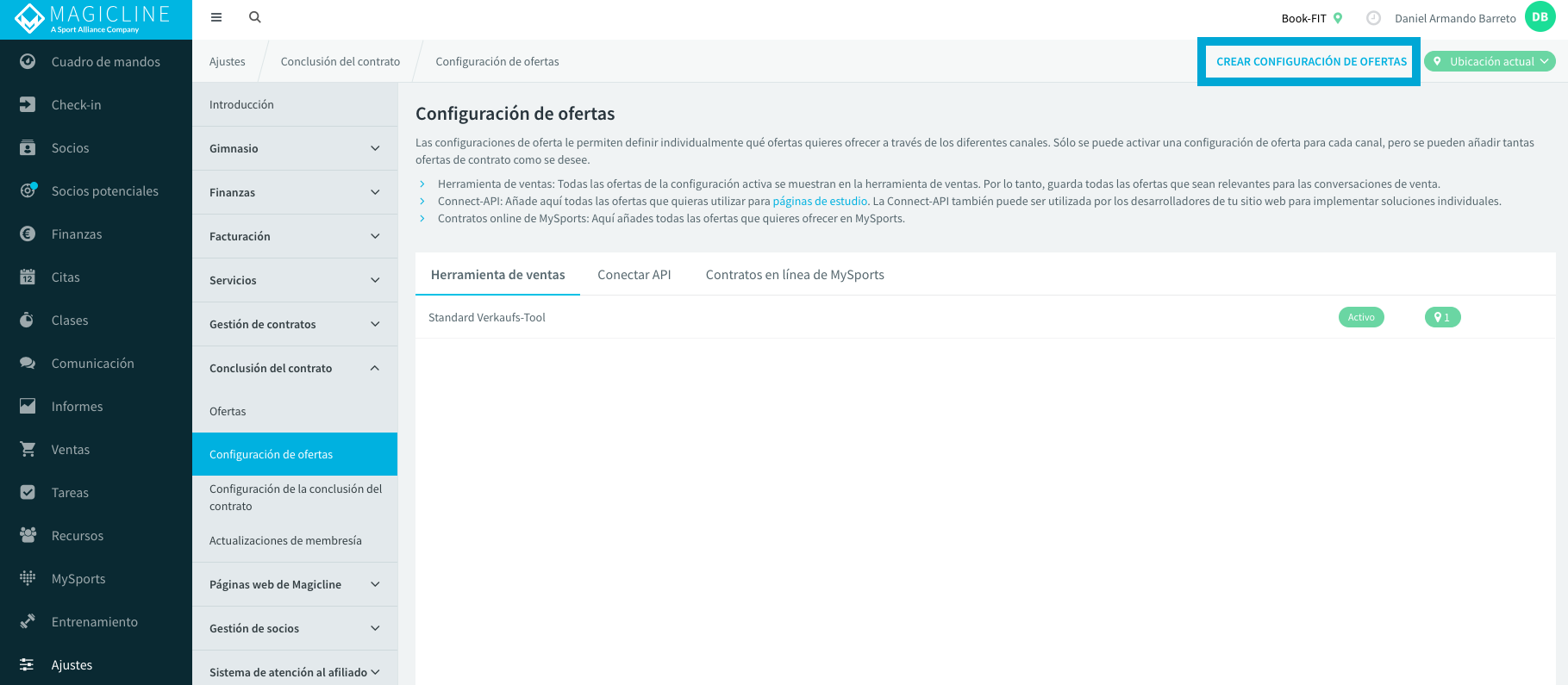Expand Gestión de contratos section
This screenshot has width=1568, height=685.
point(295,324)
